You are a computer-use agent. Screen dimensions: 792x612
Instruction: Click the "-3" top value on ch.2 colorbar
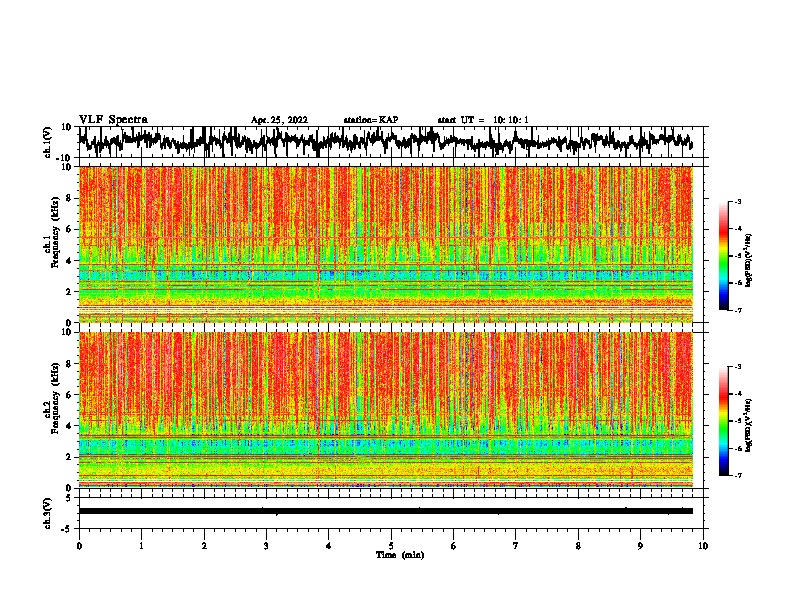[x=738, y=367]
